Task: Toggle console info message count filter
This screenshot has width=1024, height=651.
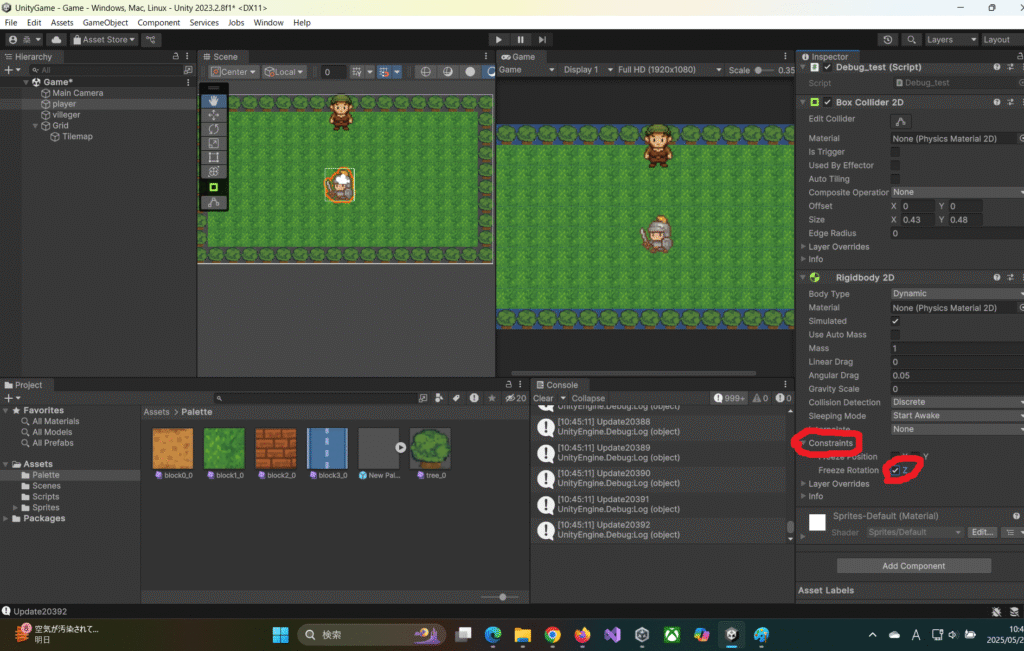Action: tap(729, 398)
